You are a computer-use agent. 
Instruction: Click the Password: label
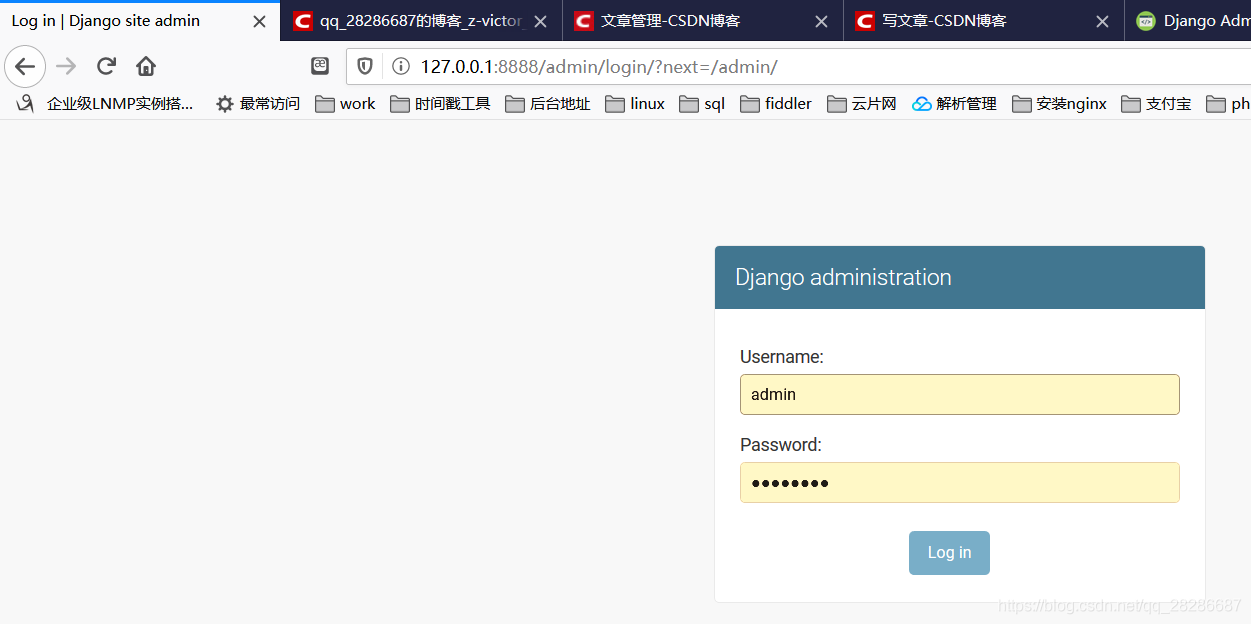(x=781, y=445)
